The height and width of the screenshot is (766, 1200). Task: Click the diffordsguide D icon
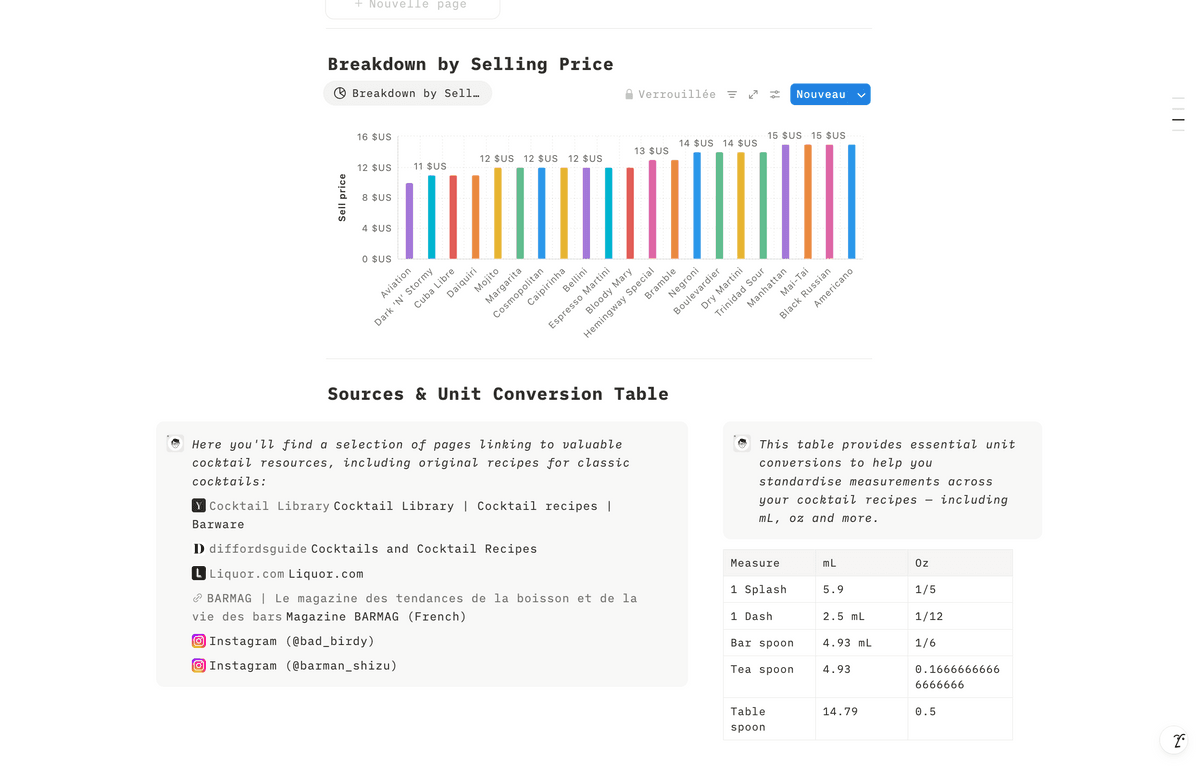199,549
